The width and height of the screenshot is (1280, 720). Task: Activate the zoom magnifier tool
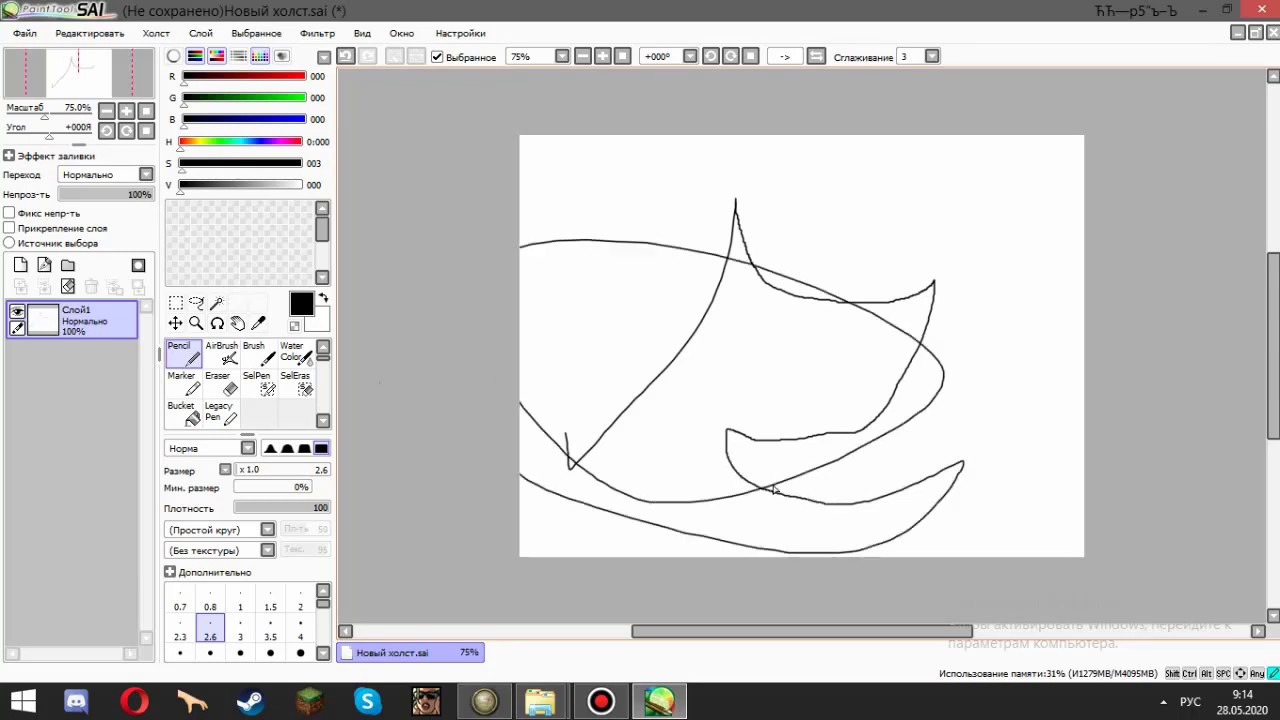tap(196, 323)
